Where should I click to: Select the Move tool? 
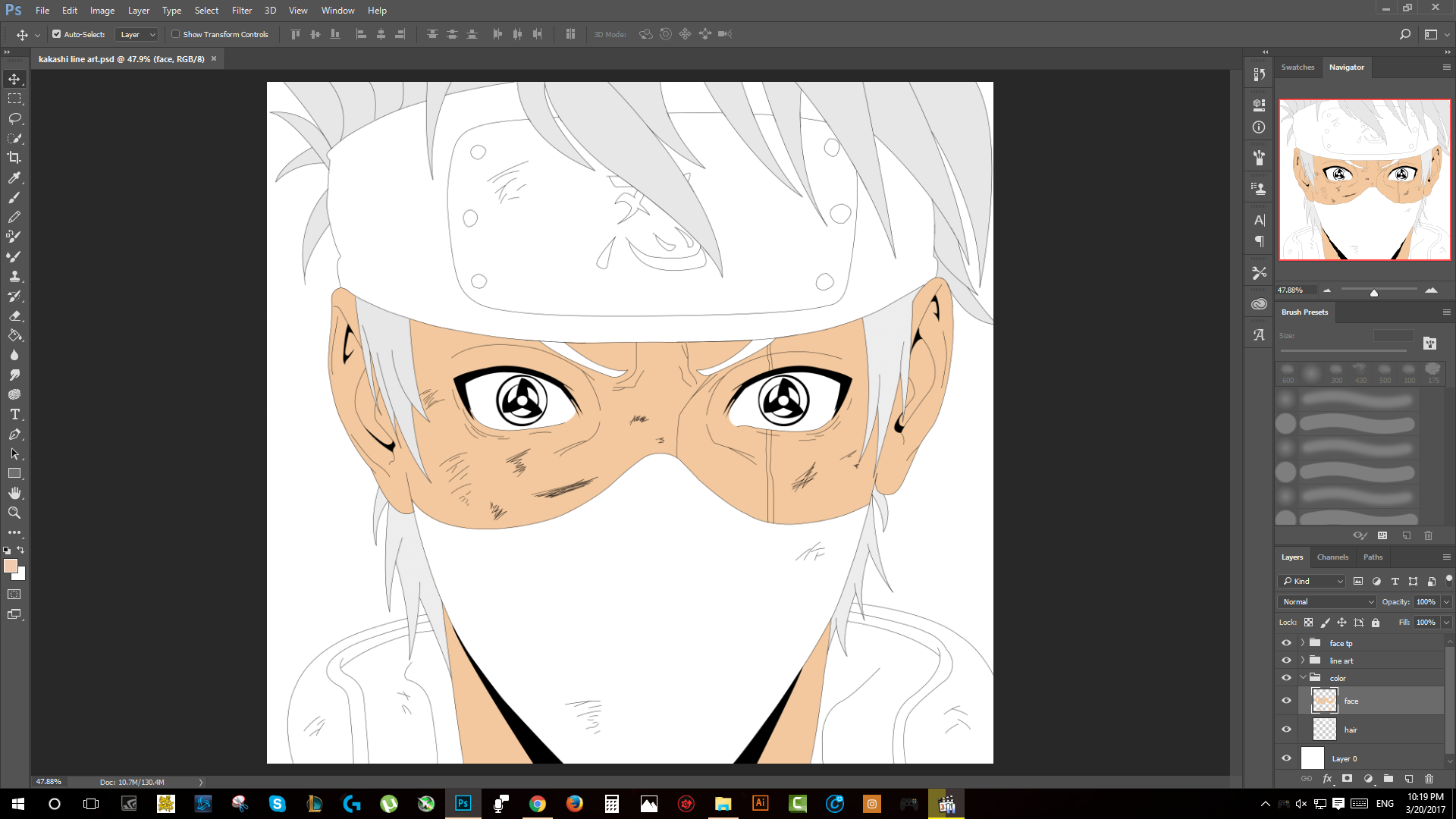[x=14, y=79]
